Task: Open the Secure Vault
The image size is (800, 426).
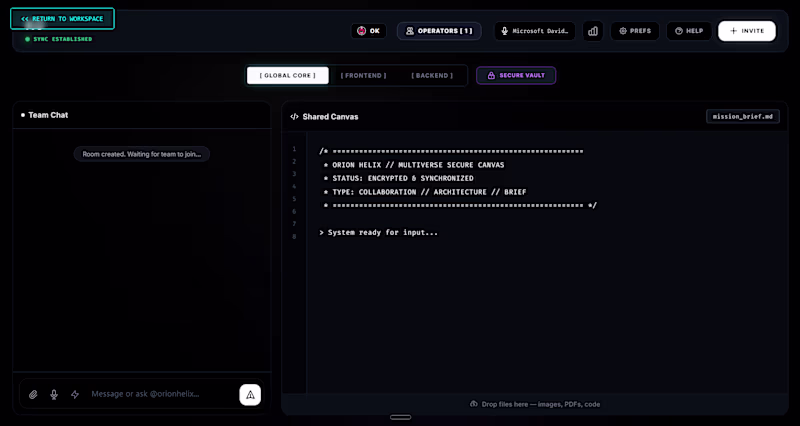Action: [516, 76]
